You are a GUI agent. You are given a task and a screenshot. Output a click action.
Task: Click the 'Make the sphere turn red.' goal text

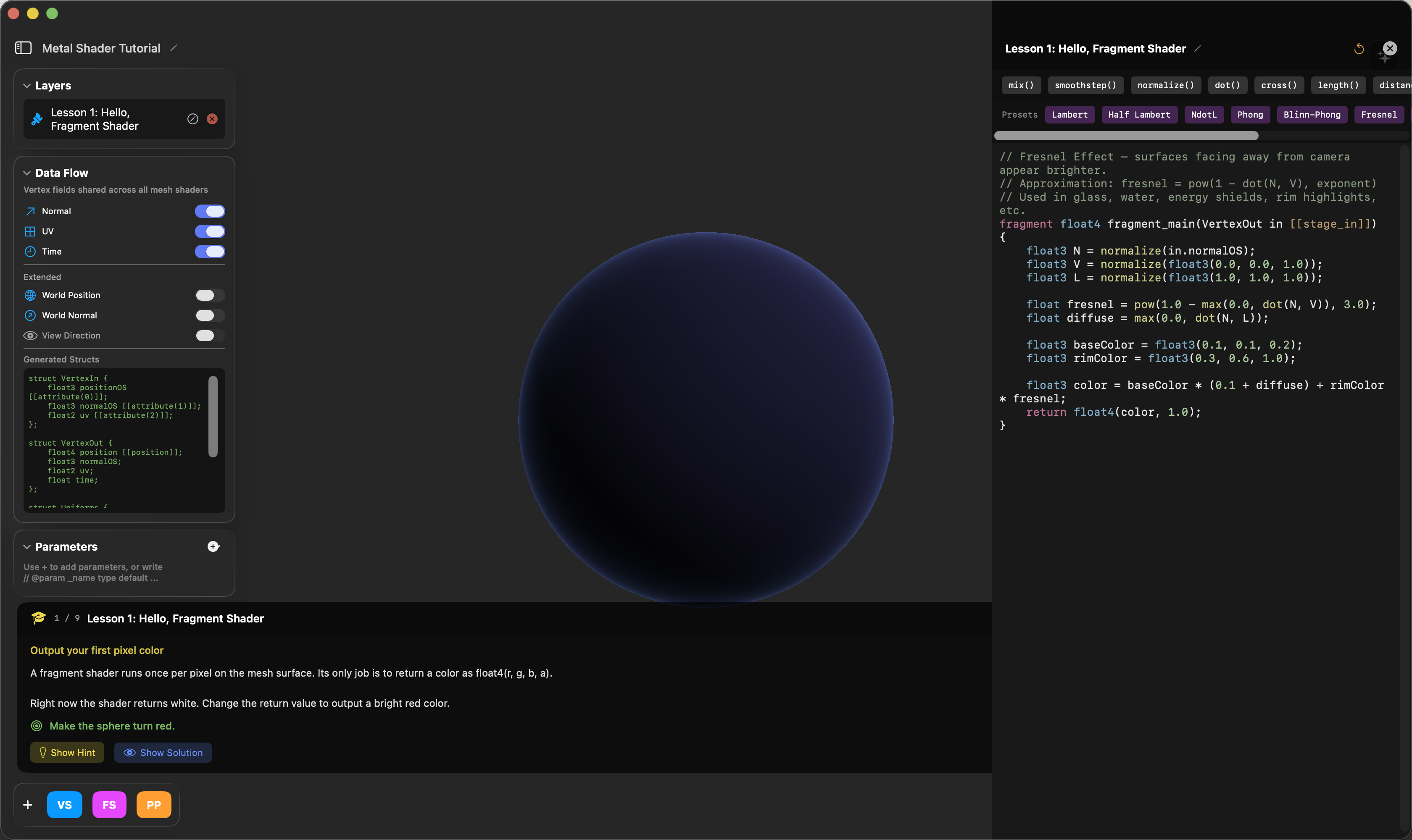112,726
